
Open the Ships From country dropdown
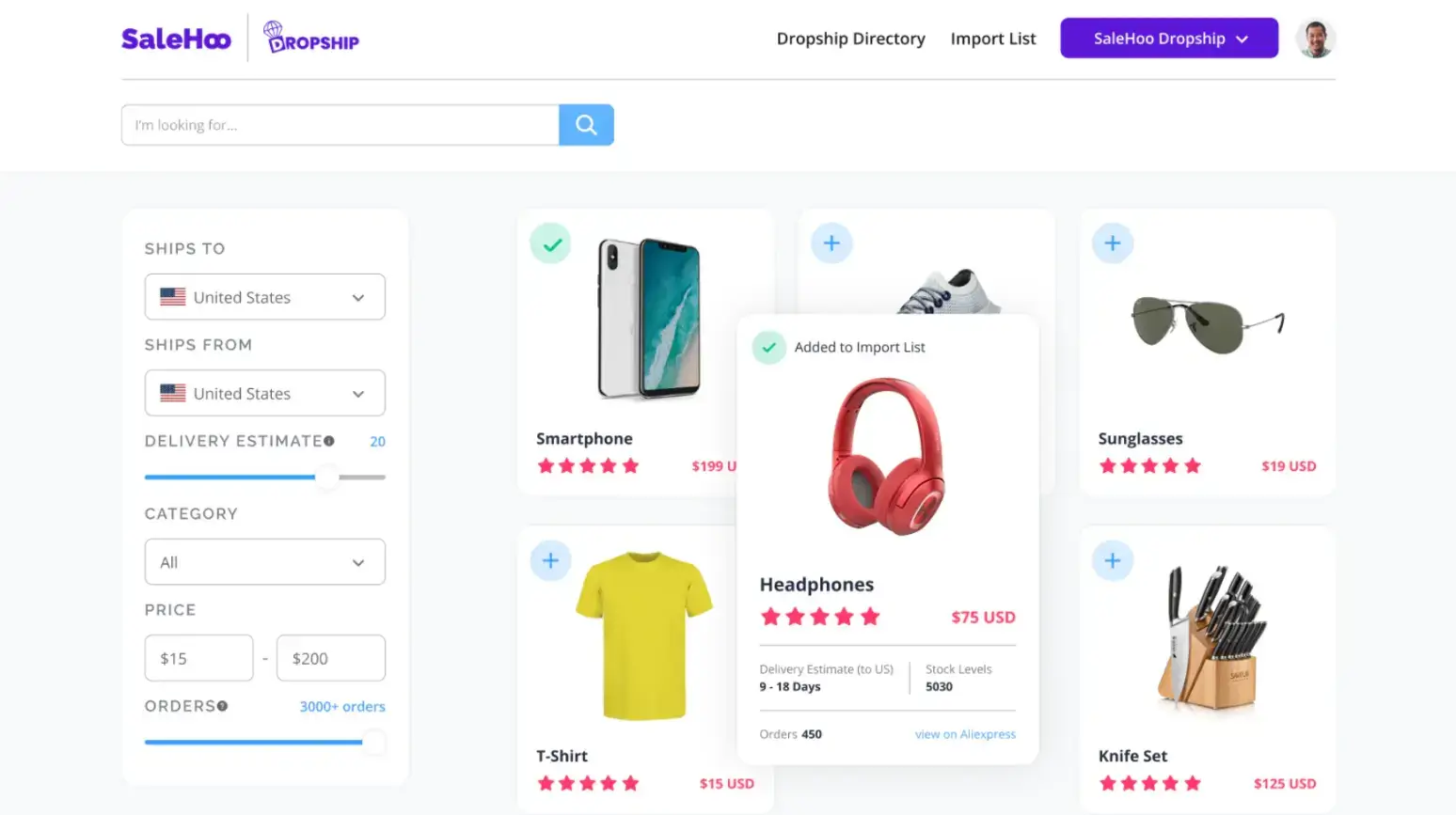coord(265,393)
